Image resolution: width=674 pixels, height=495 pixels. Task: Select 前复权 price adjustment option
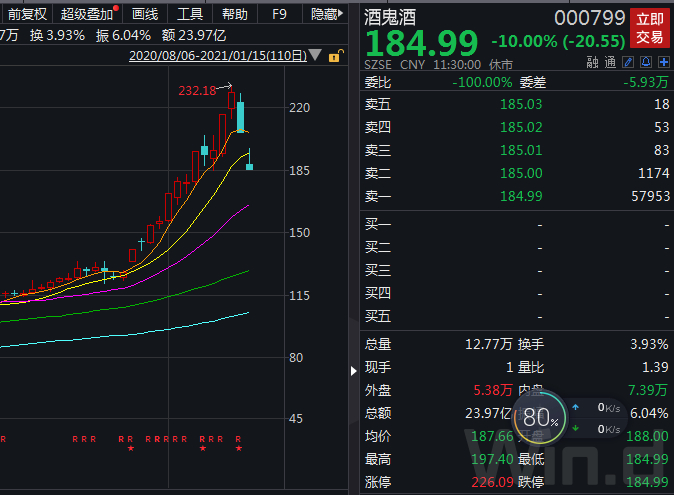point(27,14)
